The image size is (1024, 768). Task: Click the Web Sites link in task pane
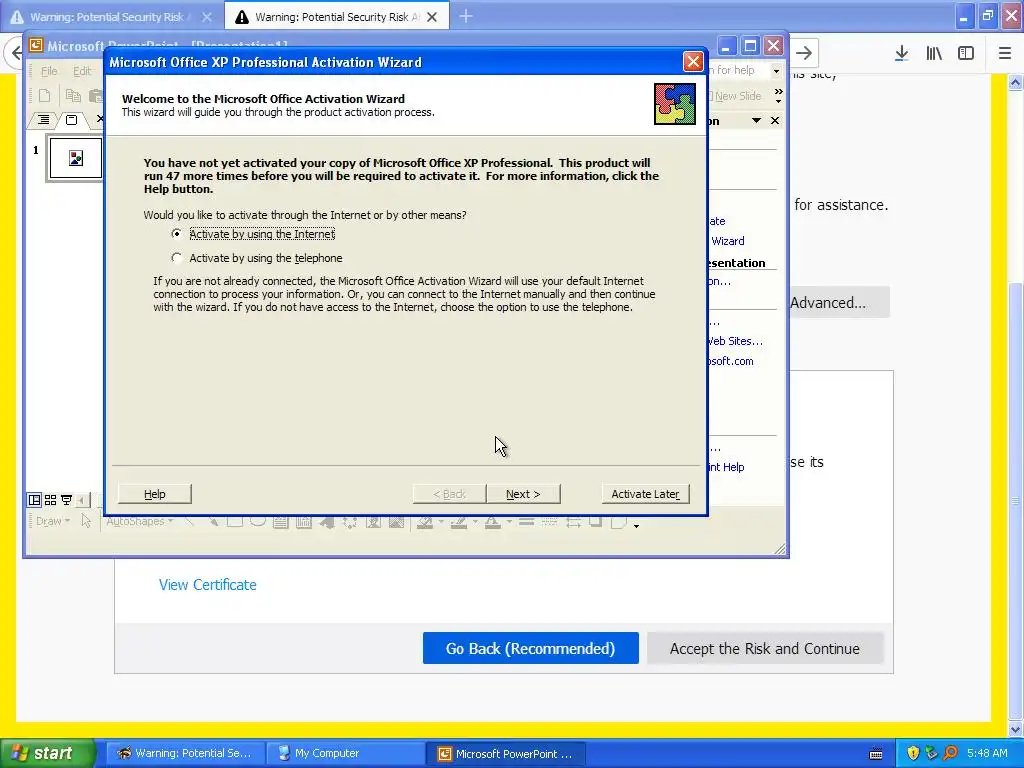[735, 341]
